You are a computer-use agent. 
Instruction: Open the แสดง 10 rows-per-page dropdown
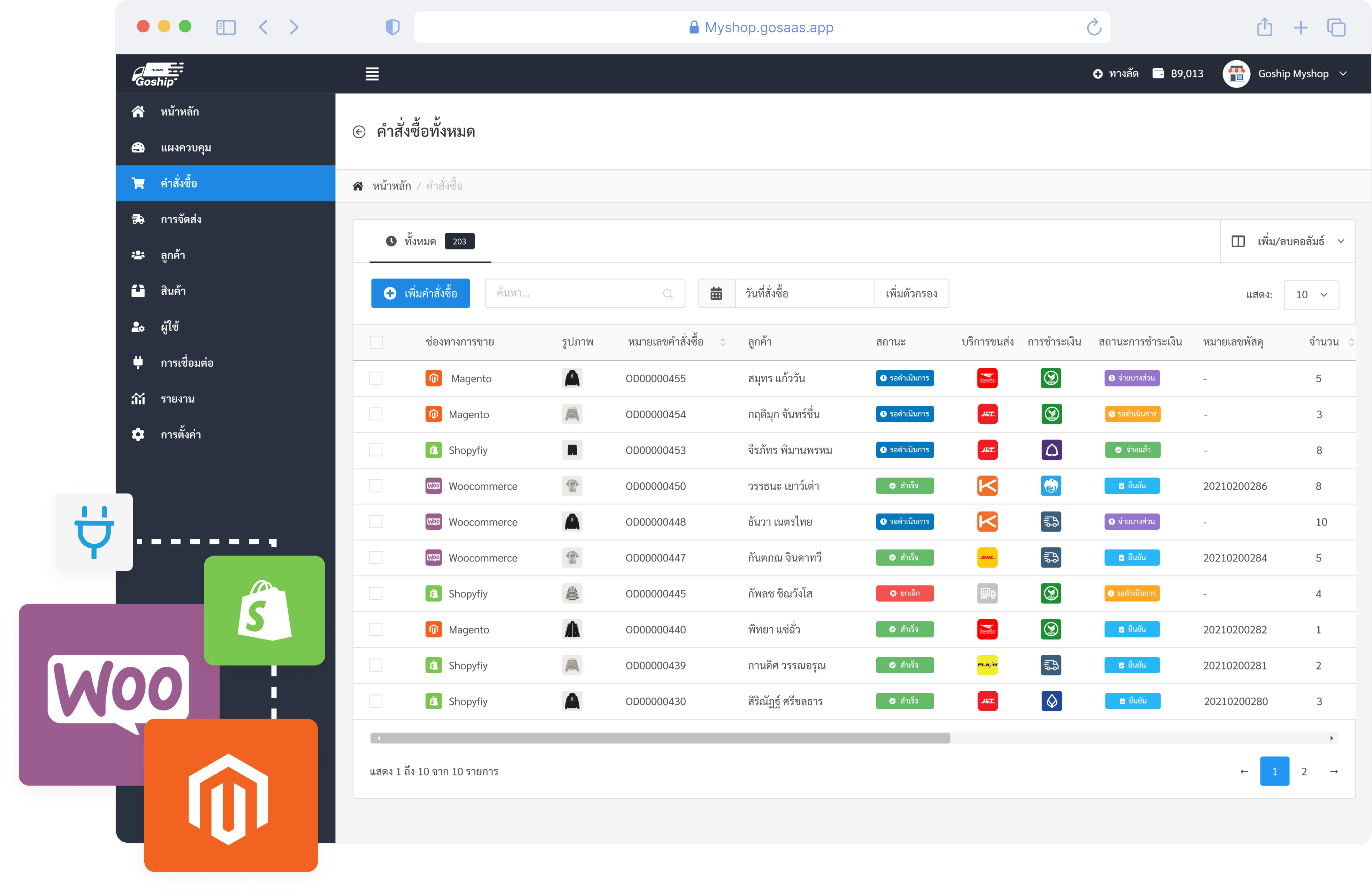[x=1311, y=294]
